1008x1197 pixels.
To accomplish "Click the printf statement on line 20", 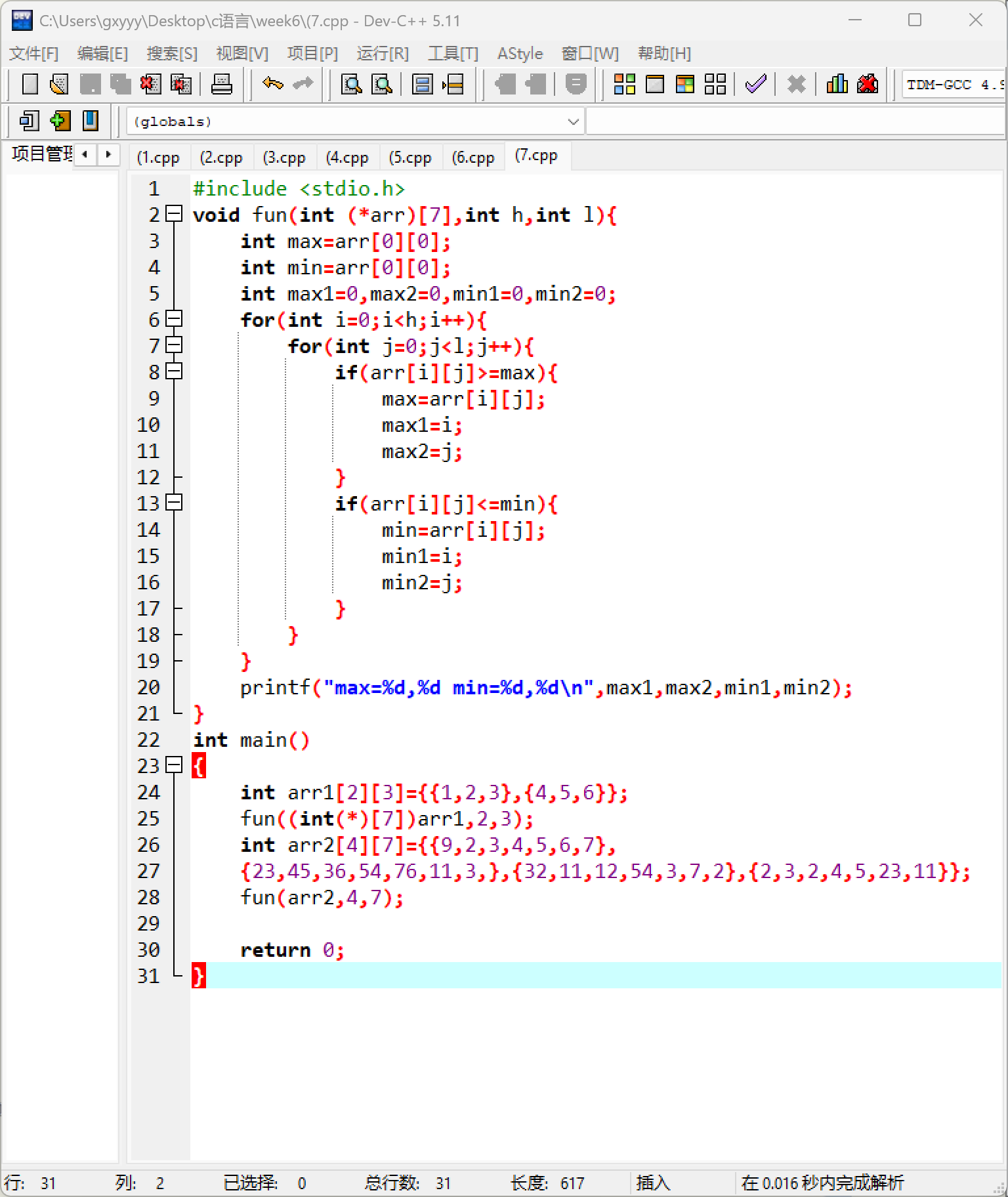I will click(x=546, y=687).
